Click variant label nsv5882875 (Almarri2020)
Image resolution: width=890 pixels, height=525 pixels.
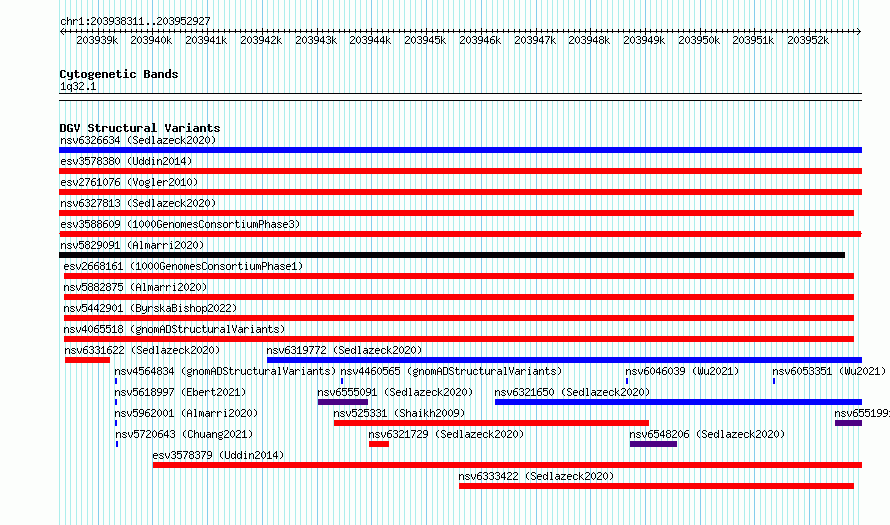point(135,287)
